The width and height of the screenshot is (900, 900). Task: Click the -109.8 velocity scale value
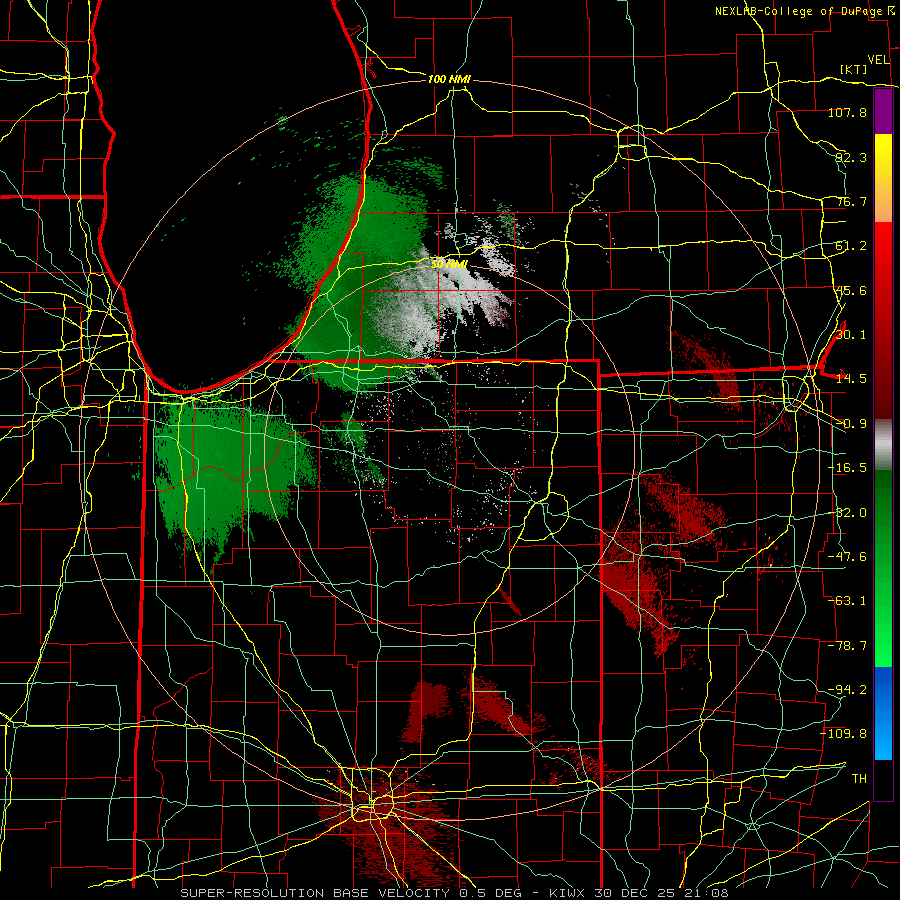844,734
